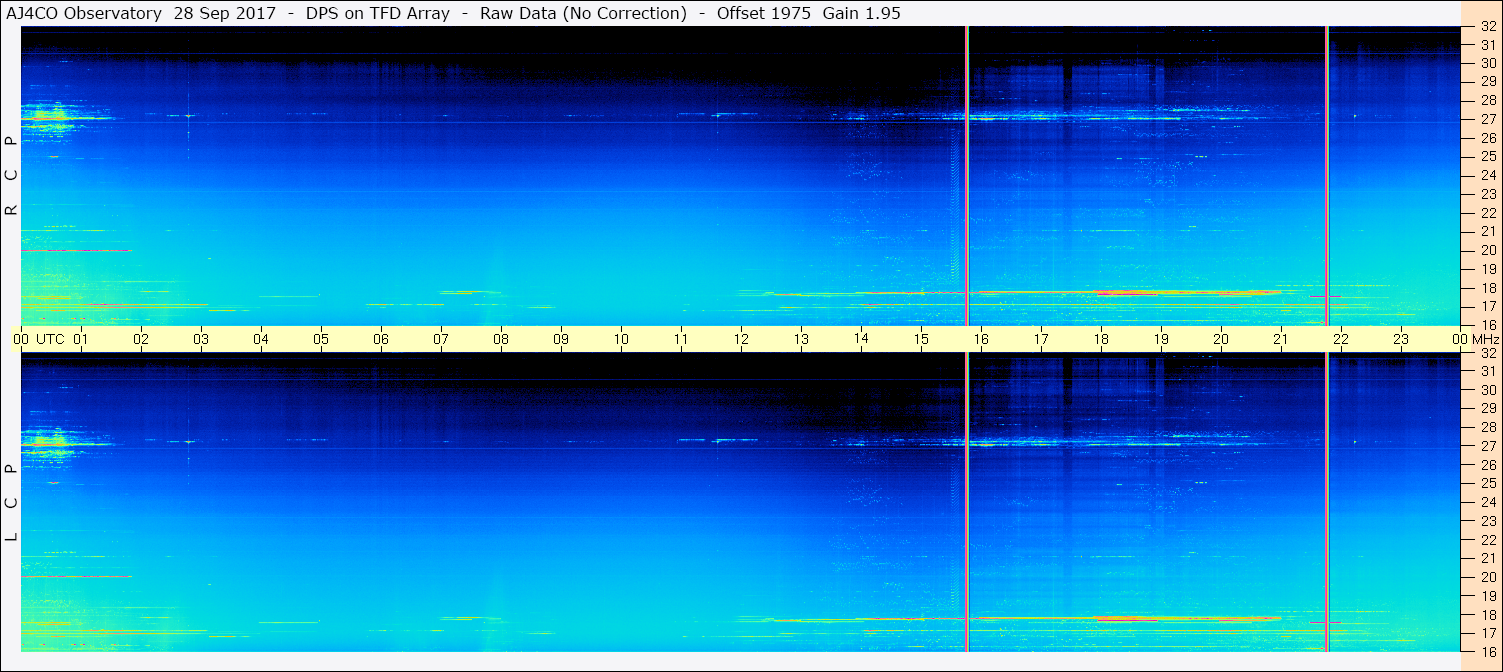Click the 32 MHz label of LCP panel
The width and height of the screenshot is (1503, 672).
[1488, 353]
